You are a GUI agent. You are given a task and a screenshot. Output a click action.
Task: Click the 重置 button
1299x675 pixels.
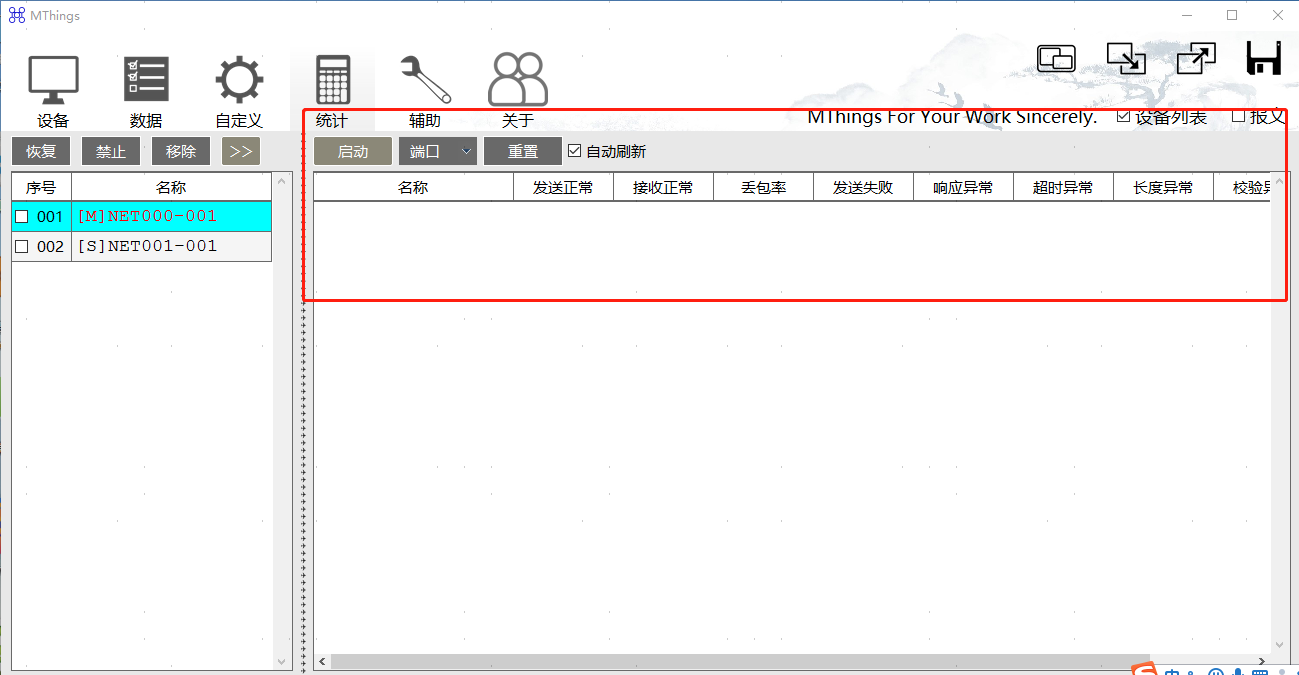pos(523,152)
